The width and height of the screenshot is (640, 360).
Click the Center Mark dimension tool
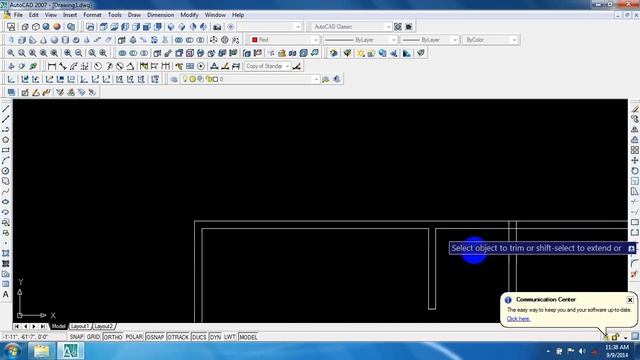coord(201,66)
